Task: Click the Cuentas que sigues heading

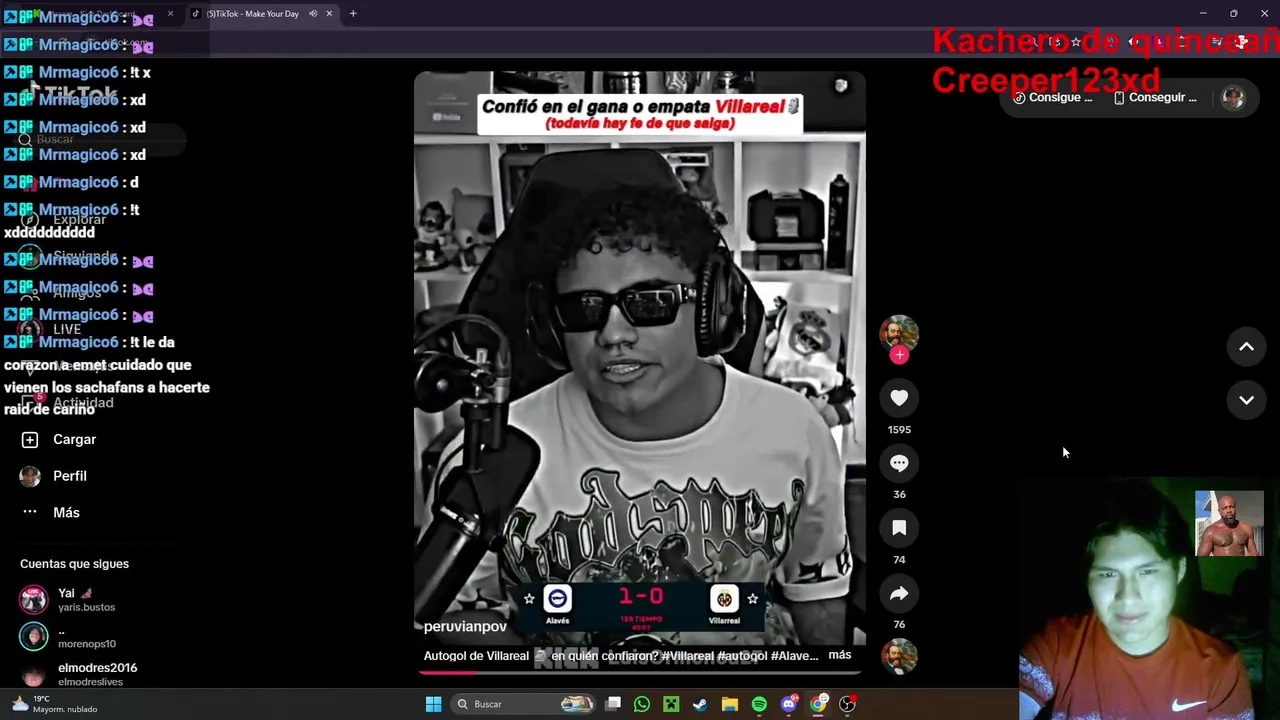Action: pyautogui.click(x=74, y=564)
